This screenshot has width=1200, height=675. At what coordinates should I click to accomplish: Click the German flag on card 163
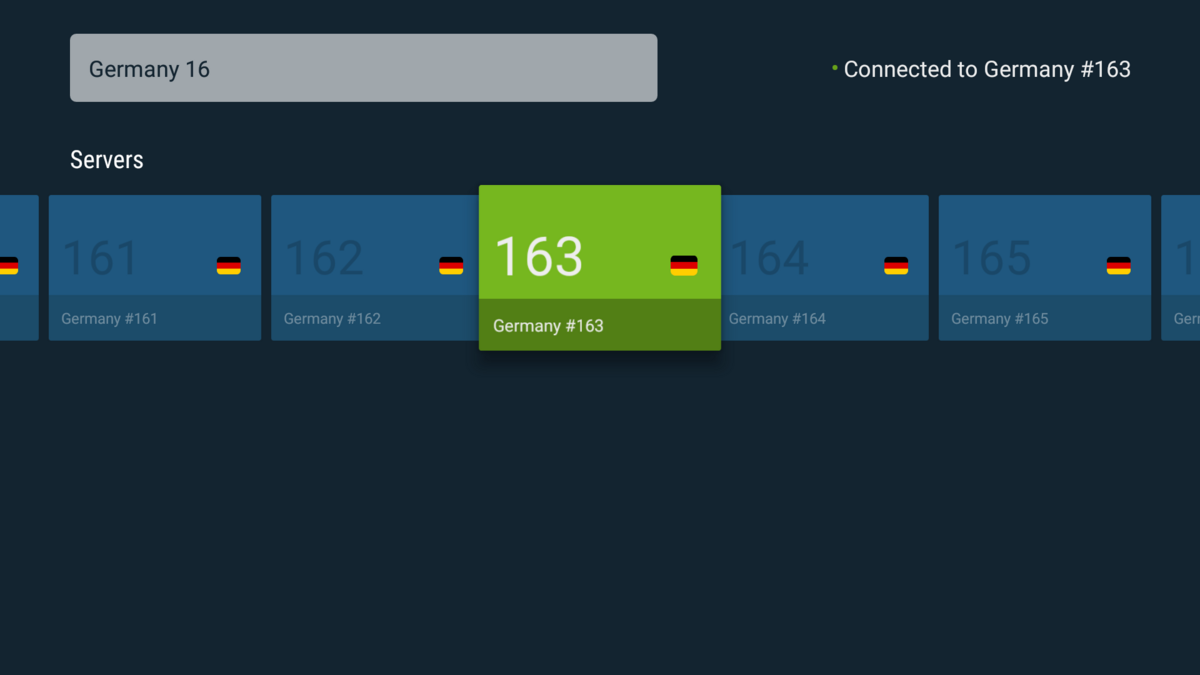pos(684,265)
